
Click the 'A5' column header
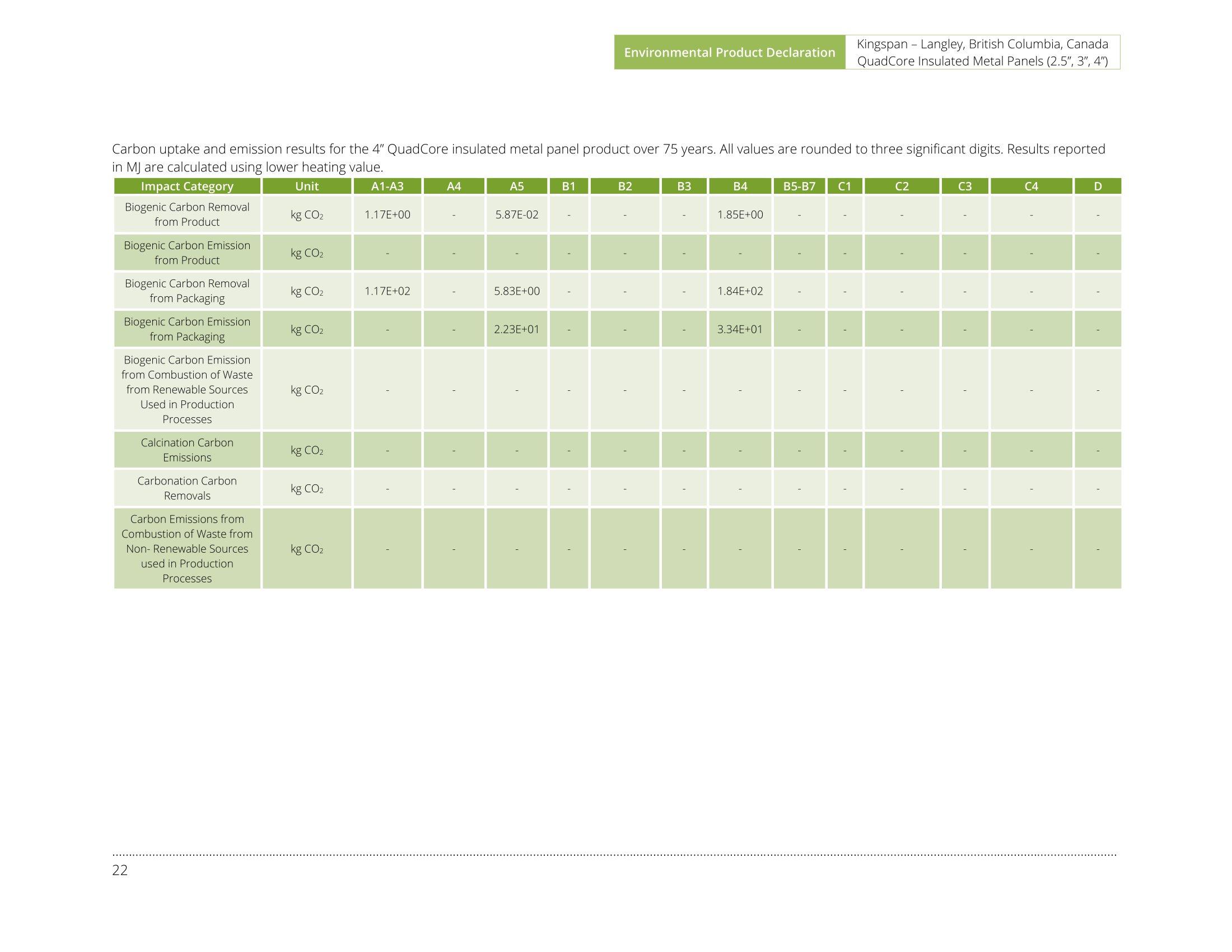pos(517,186)
